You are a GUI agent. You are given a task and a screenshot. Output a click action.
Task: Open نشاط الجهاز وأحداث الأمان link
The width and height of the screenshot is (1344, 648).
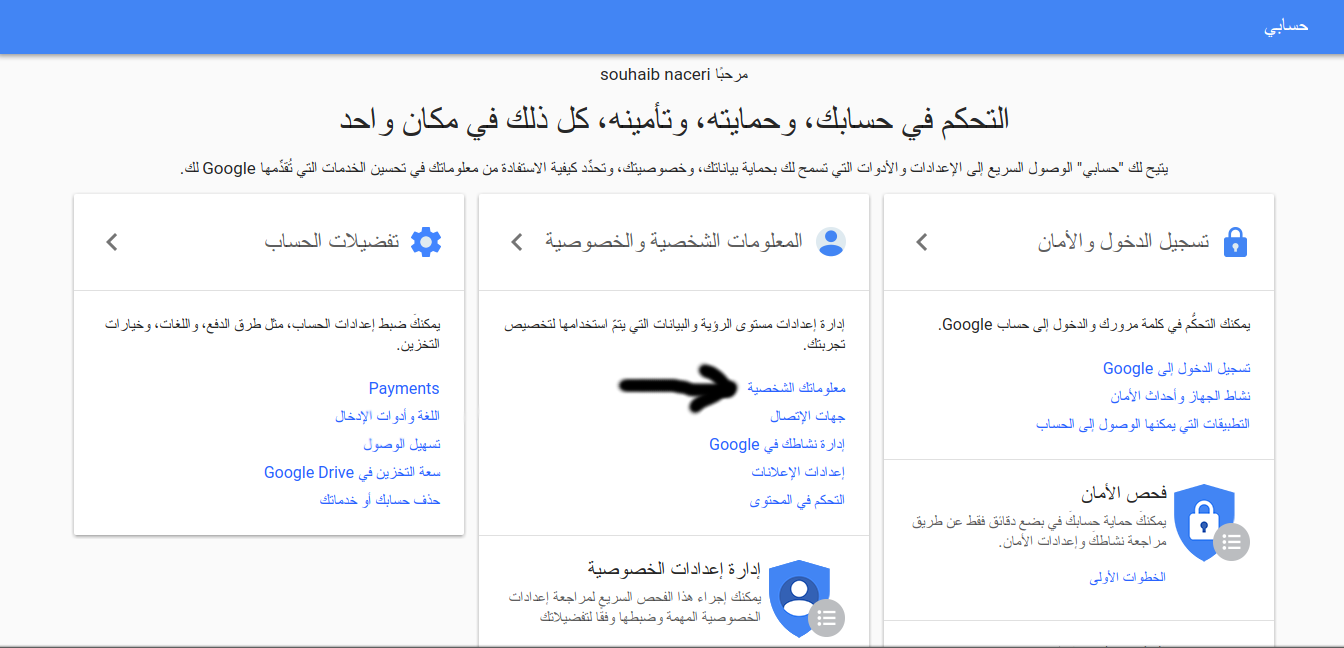click(x=1180, y=396)
